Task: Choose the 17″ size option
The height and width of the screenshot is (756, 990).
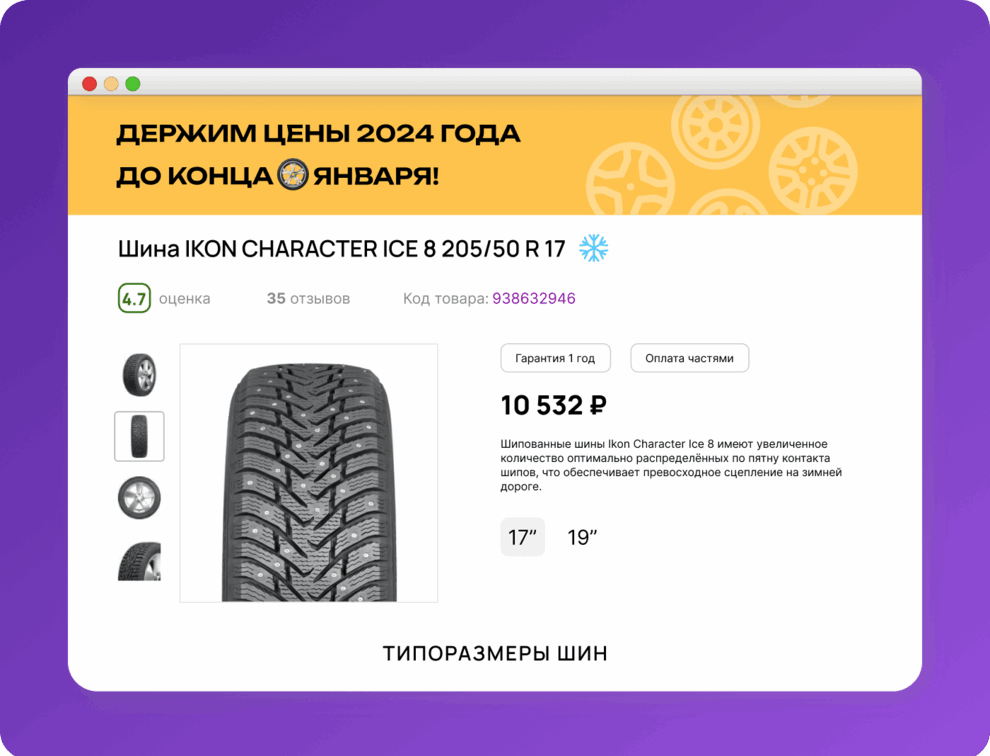Action: (x=522, y=537)
